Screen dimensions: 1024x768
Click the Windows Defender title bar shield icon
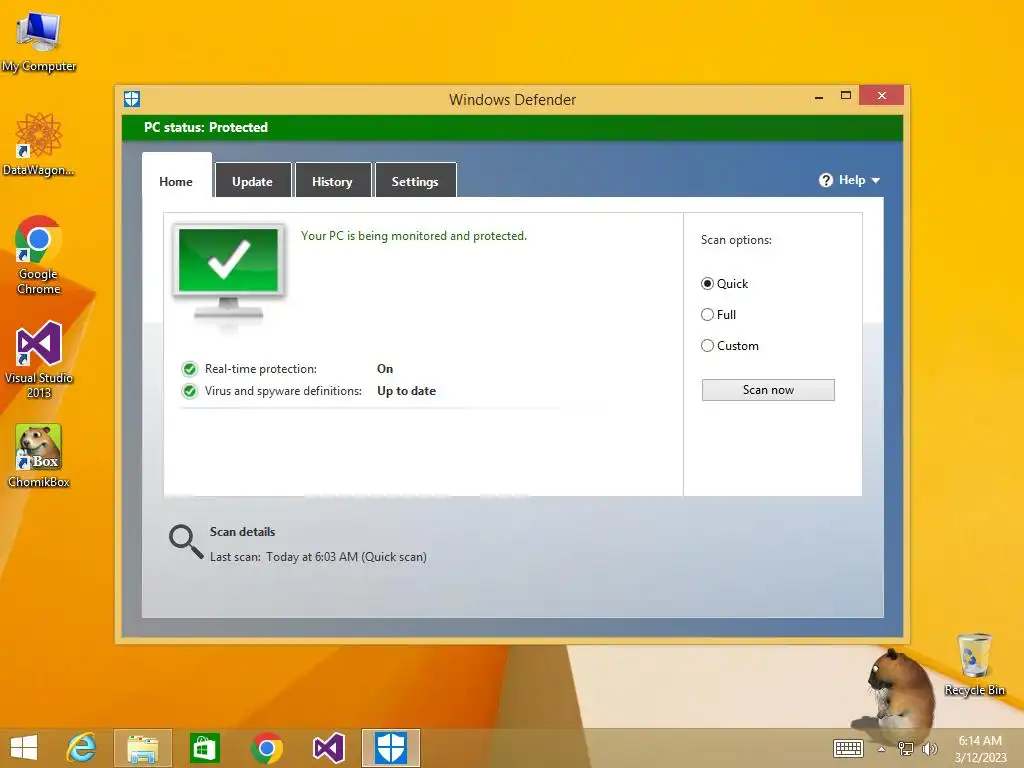point(132,99)
